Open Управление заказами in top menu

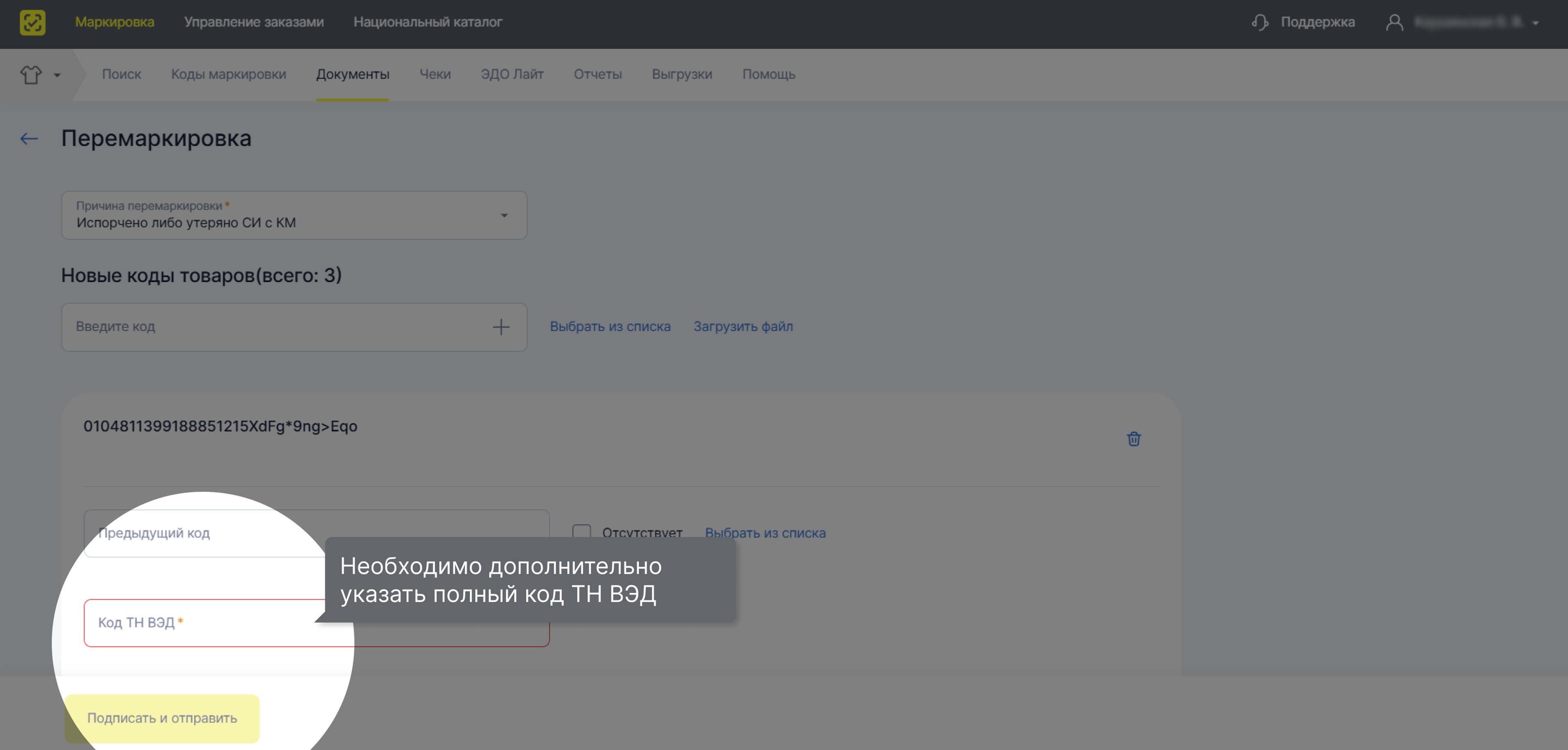tap(254, 22)
